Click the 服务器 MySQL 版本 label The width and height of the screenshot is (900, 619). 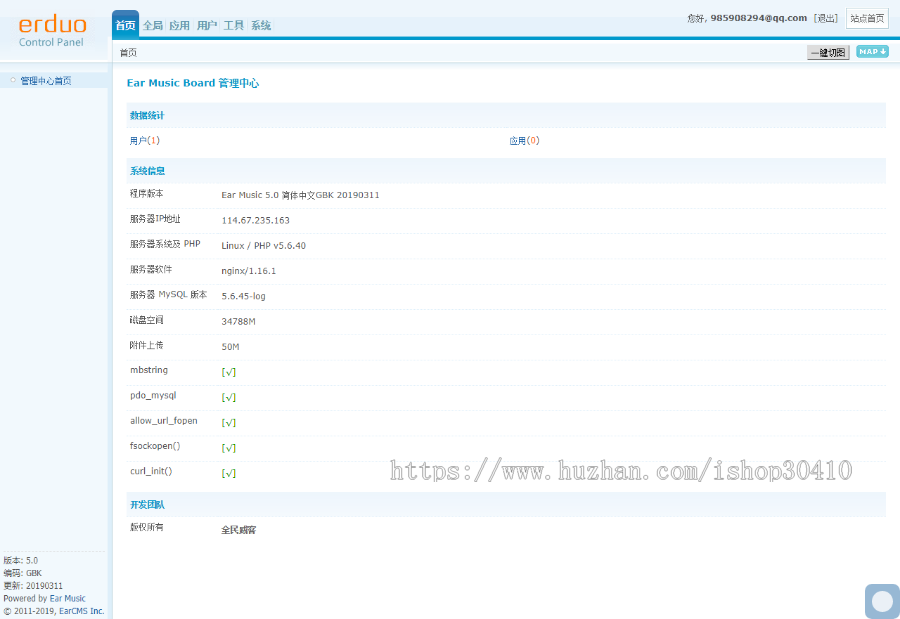coord(168,295)
